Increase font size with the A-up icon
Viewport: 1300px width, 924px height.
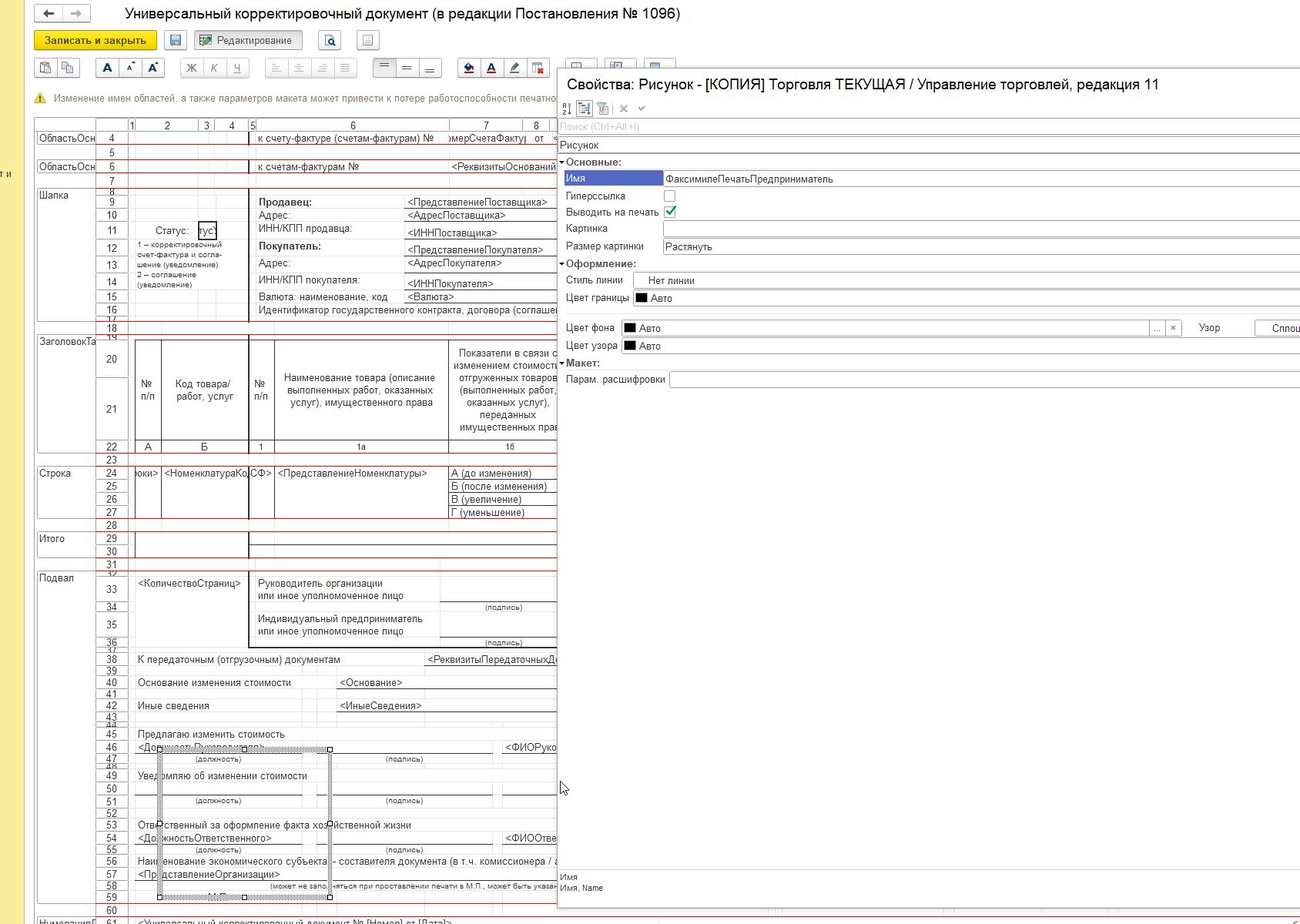click(x=152, y=68)
